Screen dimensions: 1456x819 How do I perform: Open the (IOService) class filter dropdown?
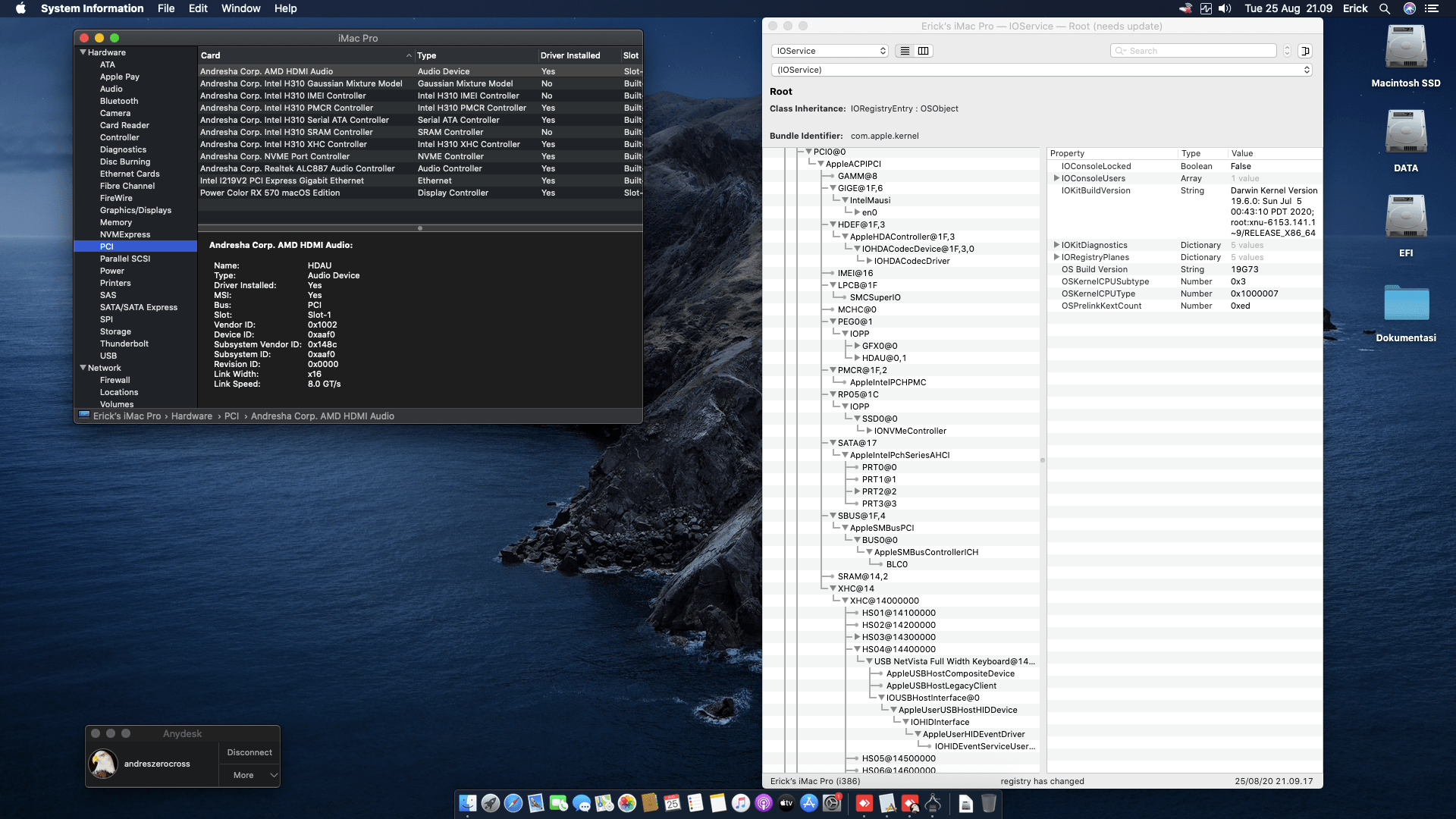tap(1041, 70)
